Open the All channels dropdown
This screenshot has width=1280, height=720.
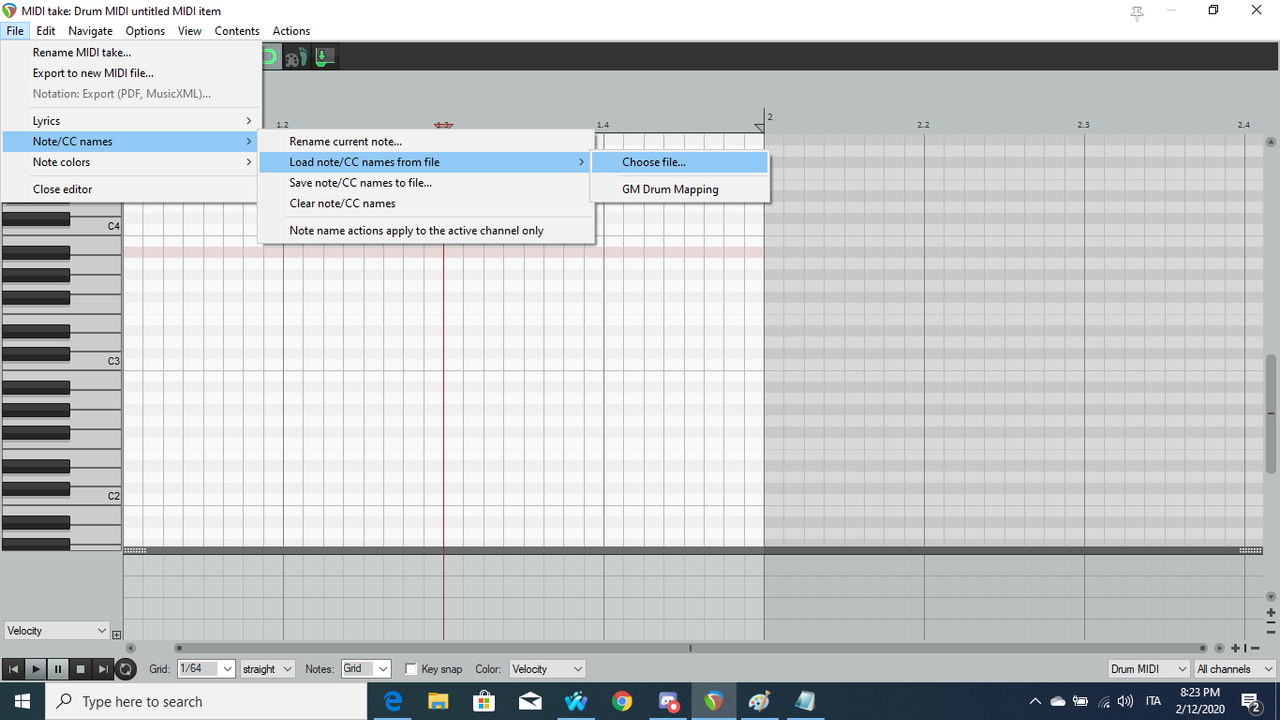1234,668
